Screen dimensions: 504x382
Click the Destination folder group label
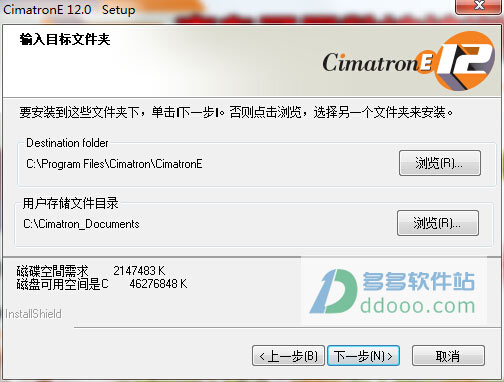[67, 143]
